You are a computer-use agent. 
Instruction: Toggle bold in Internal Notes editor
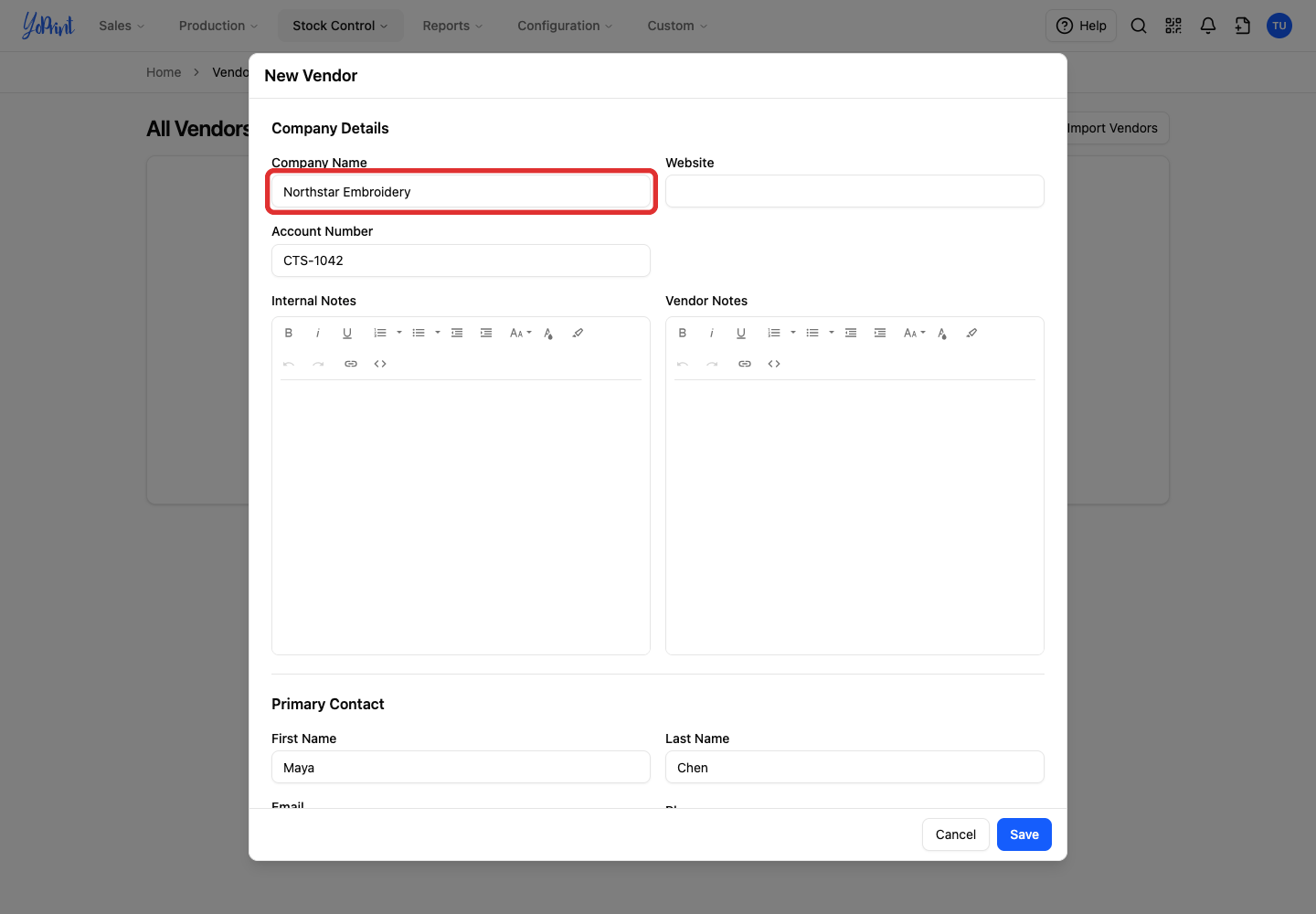point(289,333)
